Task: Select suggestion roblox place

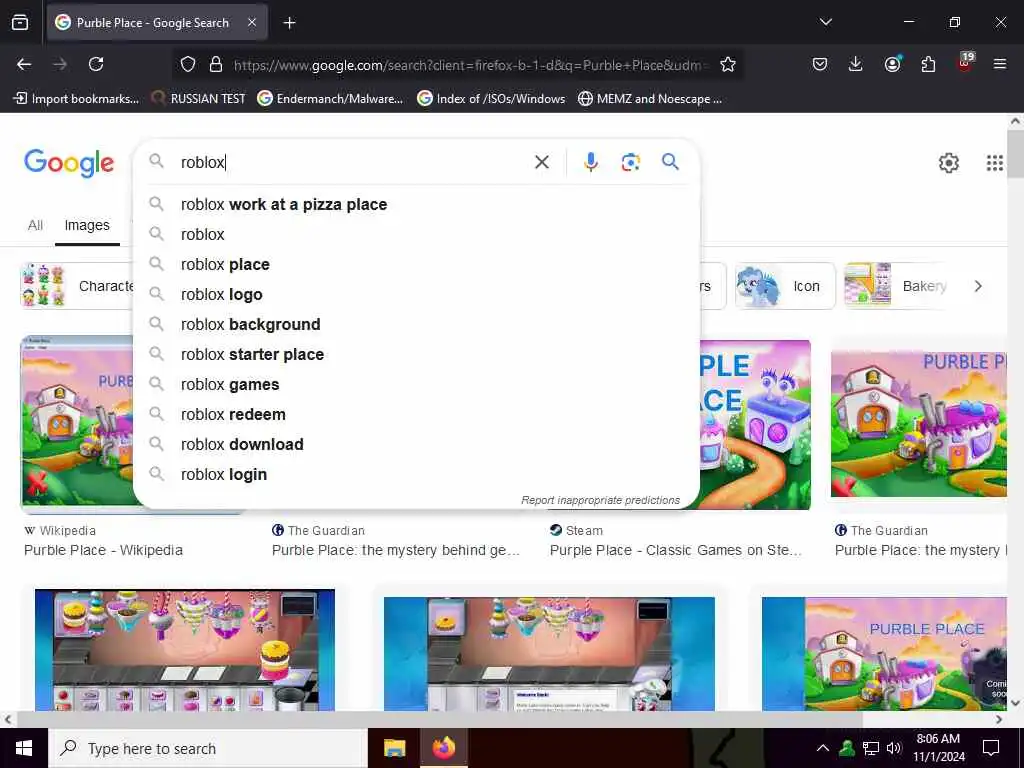Action: tap(416, 264)
